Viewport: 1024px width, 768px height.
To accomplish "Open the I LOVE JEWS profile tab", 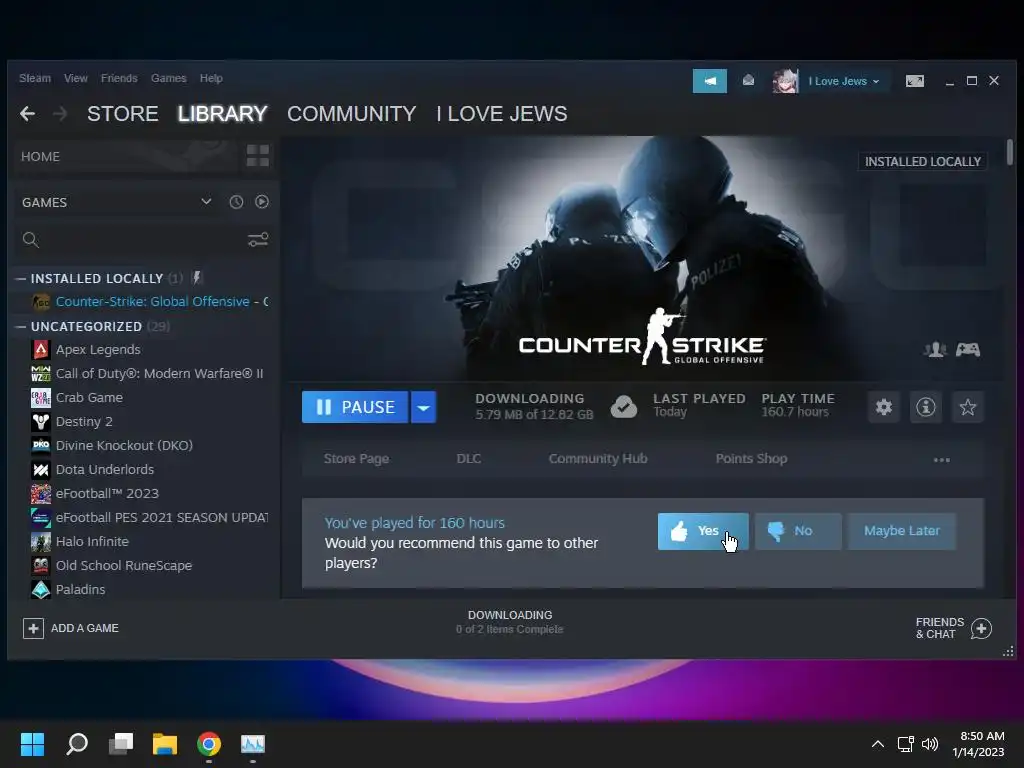I will point(502,114).
